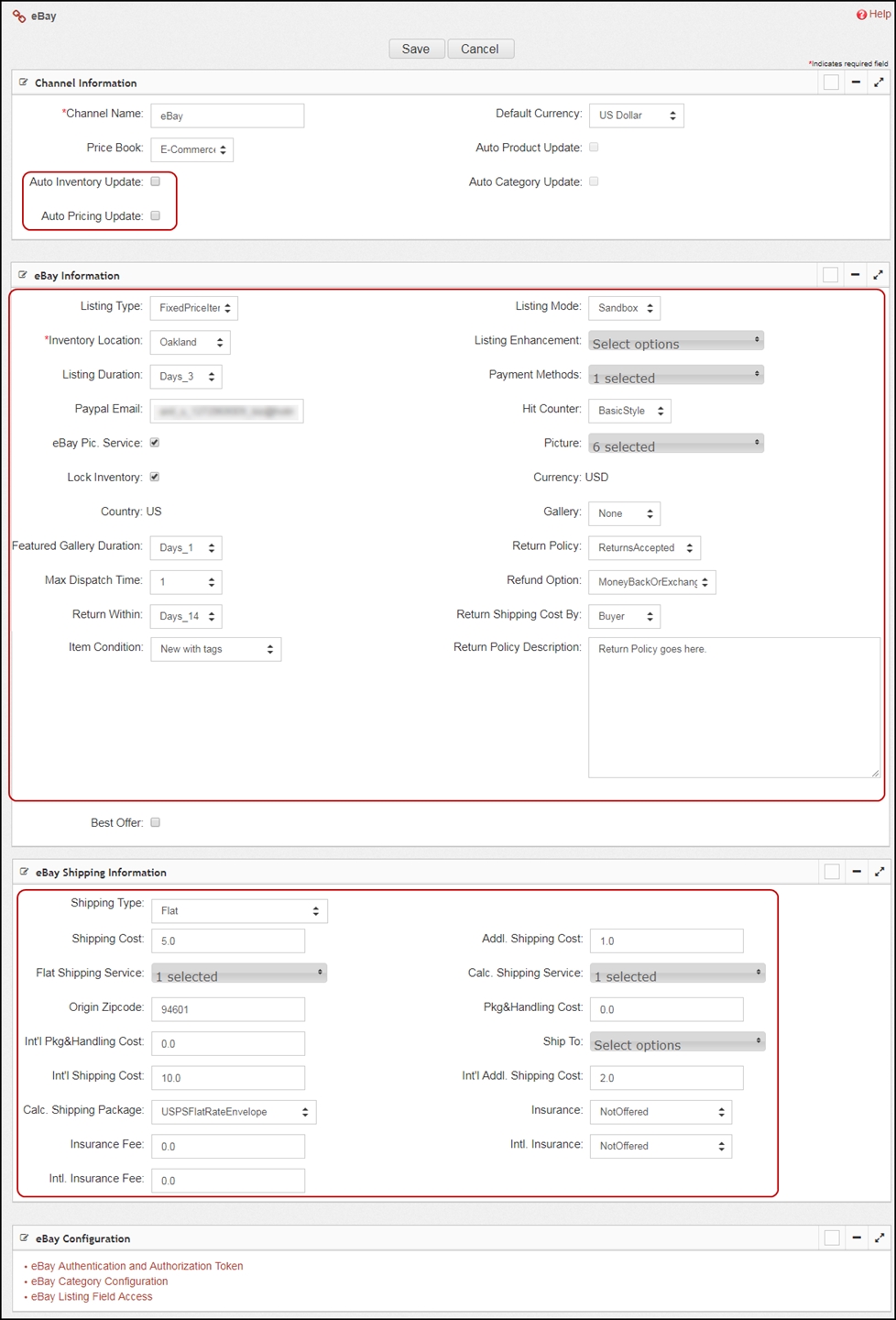
Task: Expand eBay Shipping Information panel to full screen
Action: click(880, 872)
